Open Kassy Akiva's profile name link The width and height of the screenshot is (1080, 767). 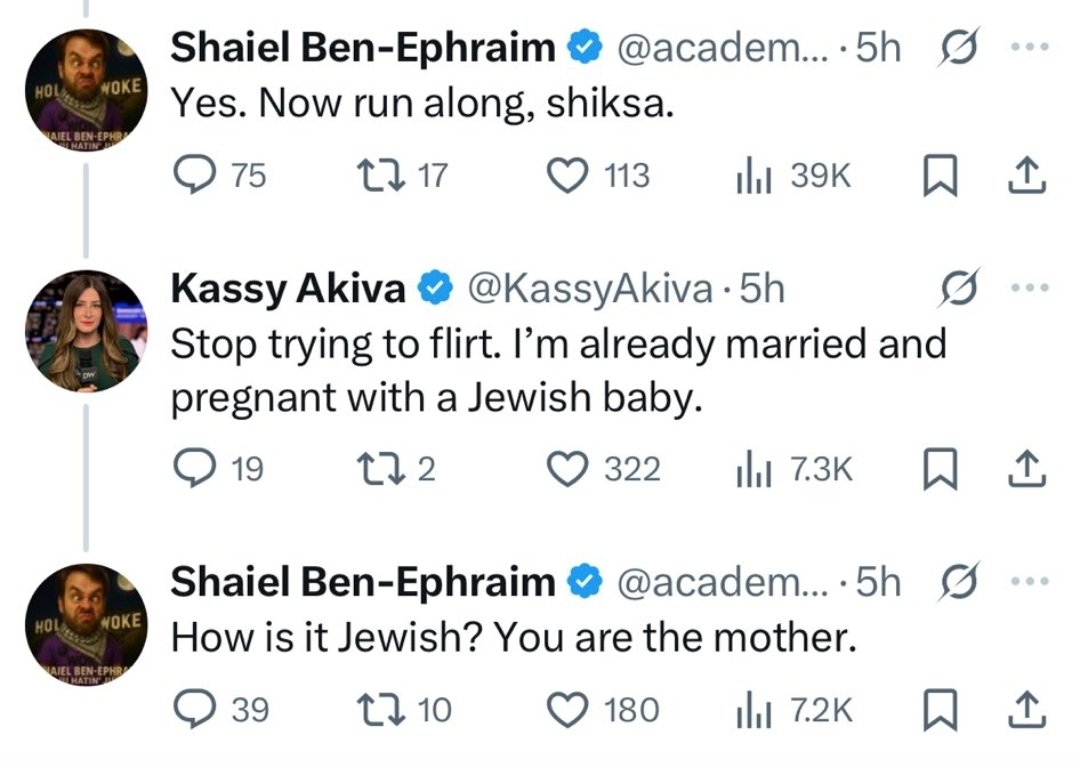[288, 289]
